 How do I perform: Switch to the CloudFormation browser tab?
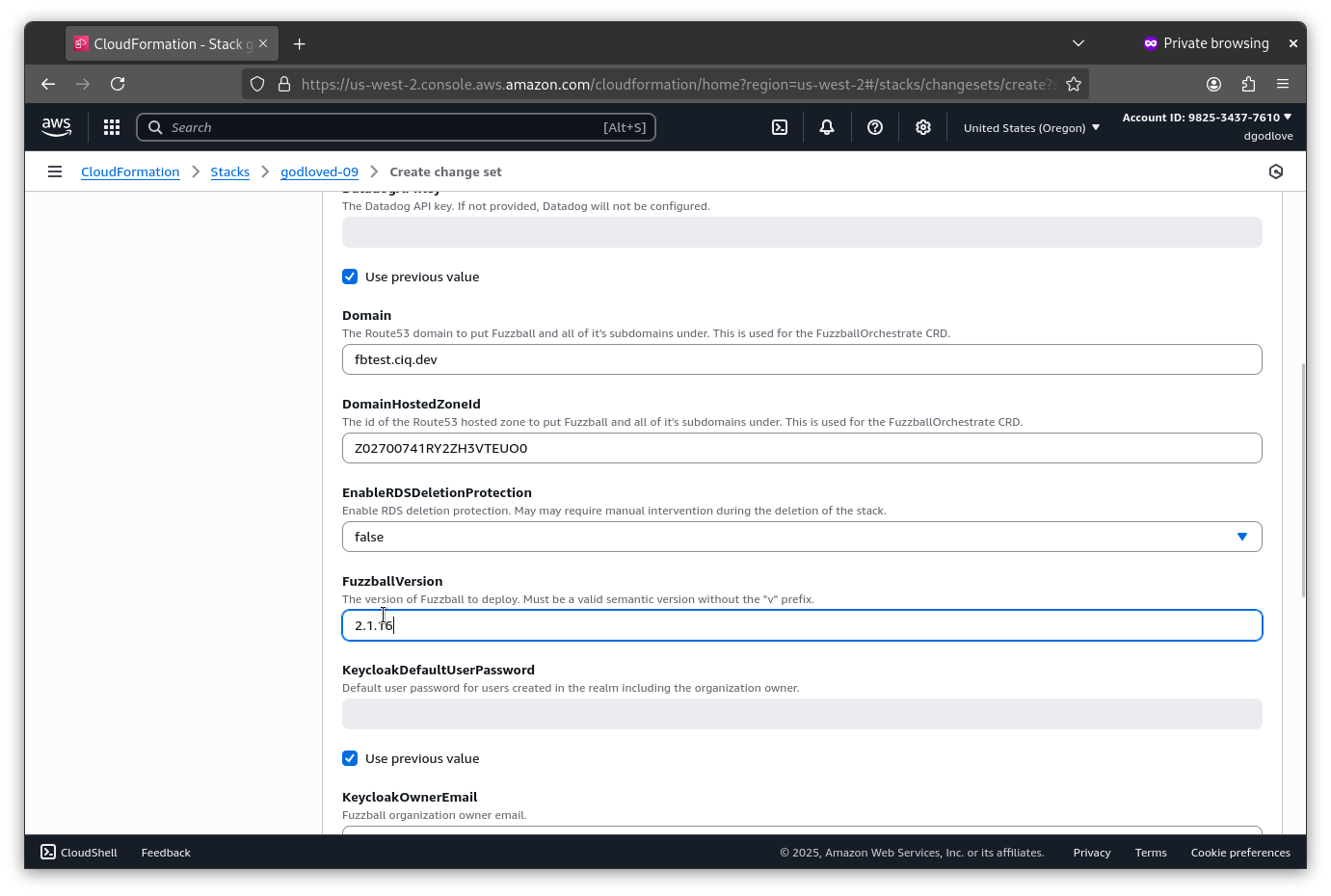(x=164, y=42)
